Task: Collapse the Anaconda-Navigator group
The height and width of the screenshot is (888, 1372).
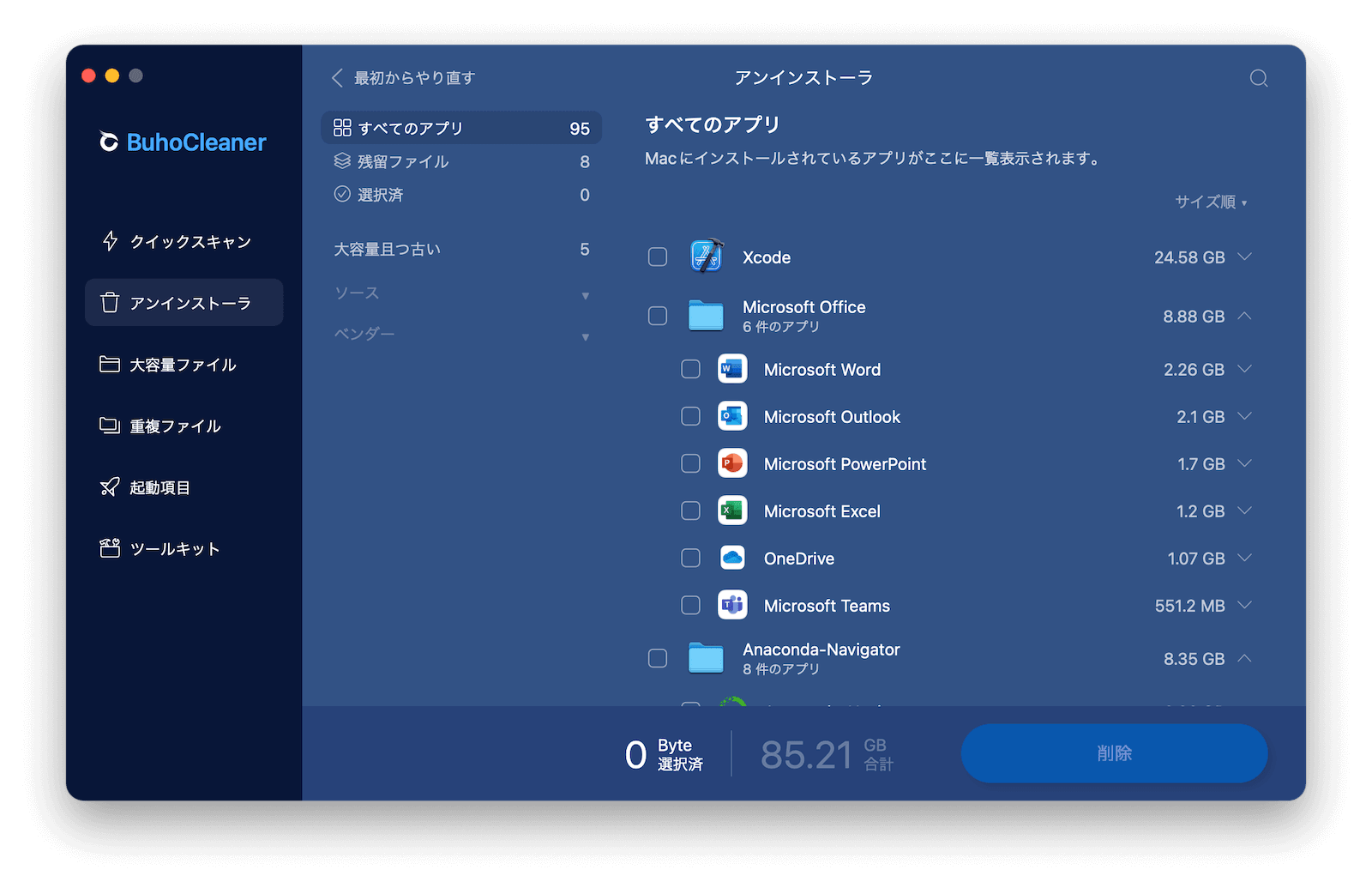Action: click(1245, 658)
